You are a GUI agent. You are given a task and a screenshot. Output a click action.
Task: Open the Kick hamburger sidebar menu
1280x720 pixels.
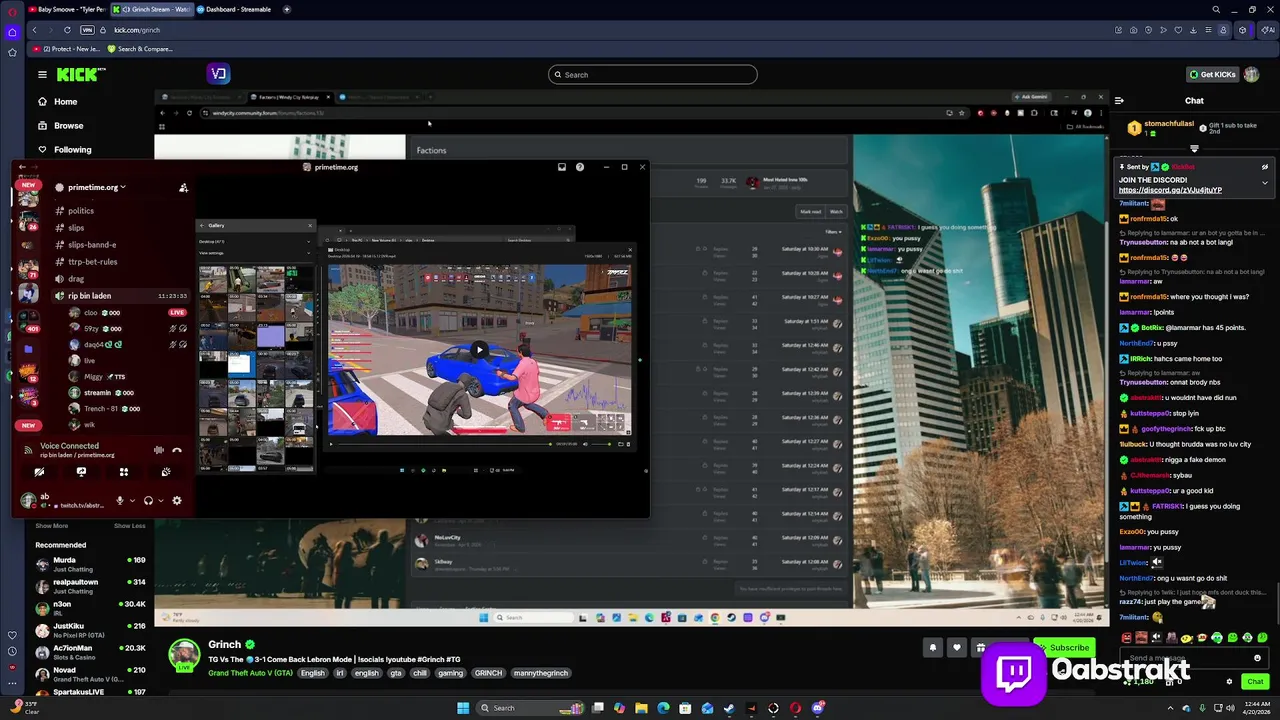click(42, 74)
